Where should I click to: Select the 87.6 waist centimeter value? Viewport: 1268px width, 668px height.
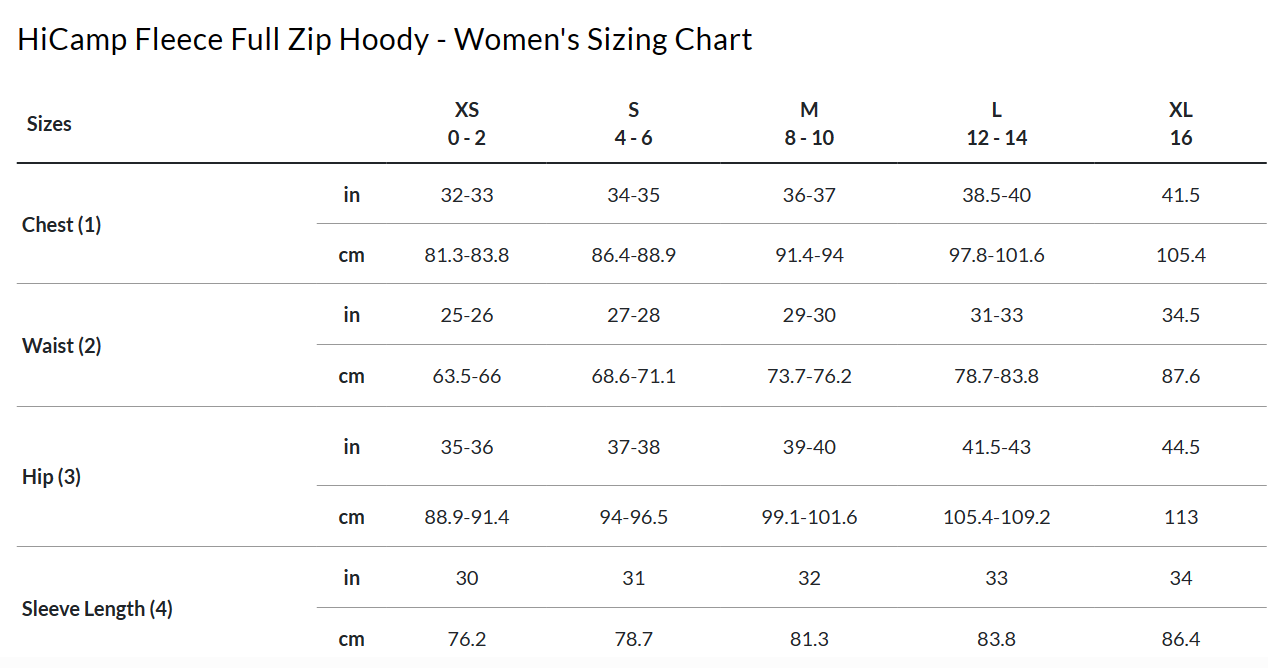click(x=1181, y=376)
